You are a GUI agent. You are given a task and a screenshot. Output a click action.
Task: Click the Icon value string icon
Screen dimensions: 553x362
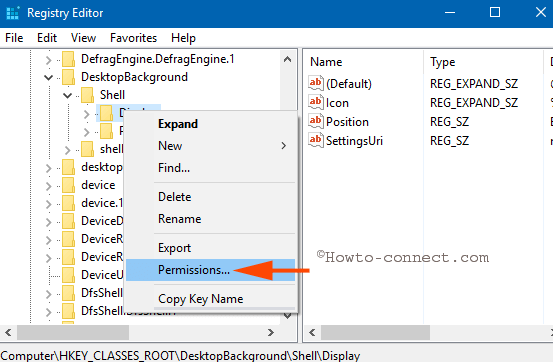click(316, 102)
